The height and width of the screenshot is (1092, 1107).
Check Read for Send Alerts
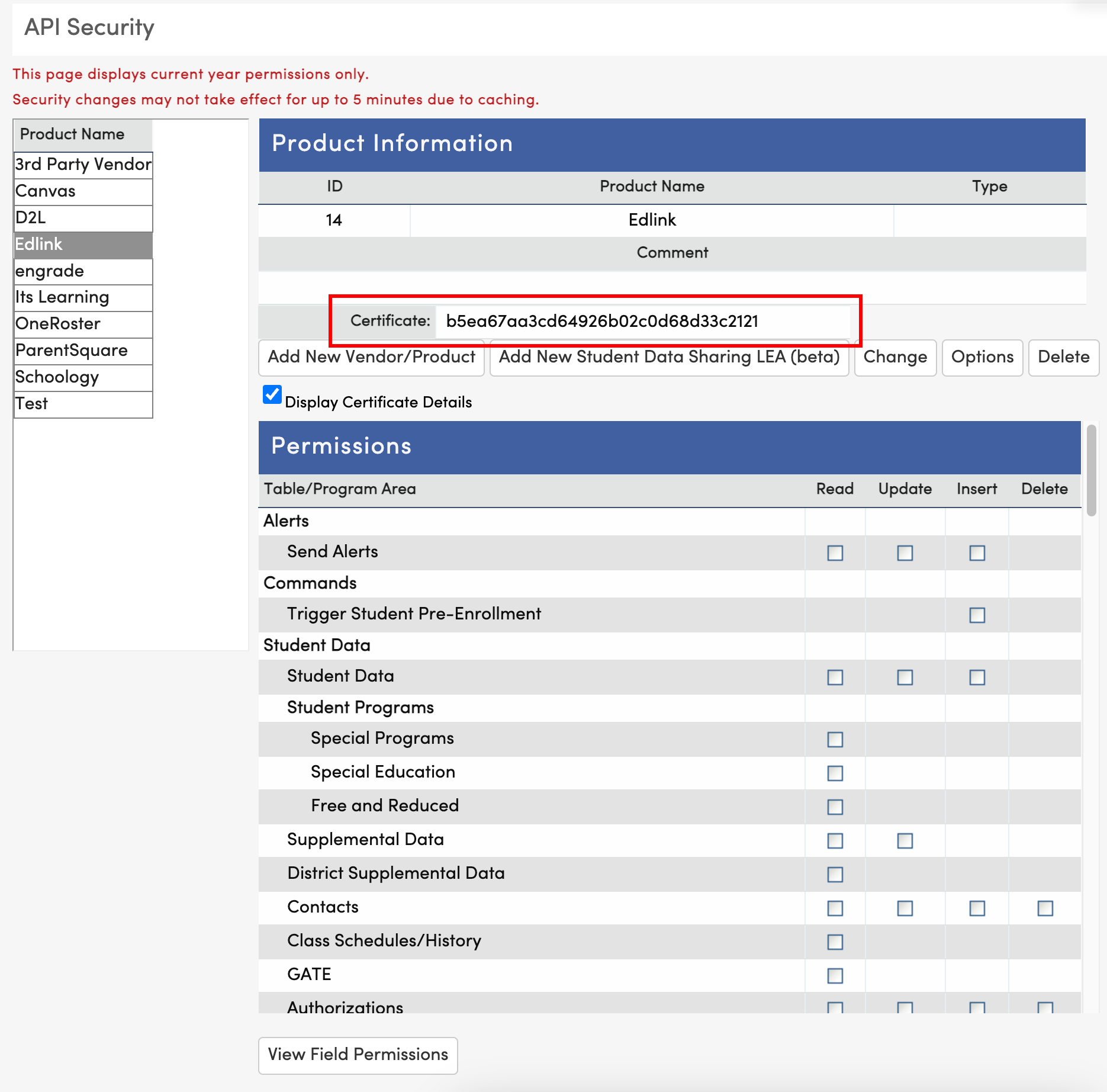pyautogui.click(x=835, y=553)
